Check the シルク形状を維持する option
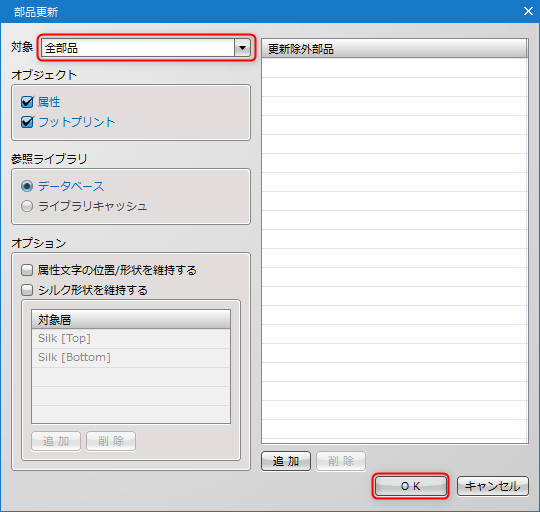The width and height of the screenshot is (540, 512). tap(27, 290)
